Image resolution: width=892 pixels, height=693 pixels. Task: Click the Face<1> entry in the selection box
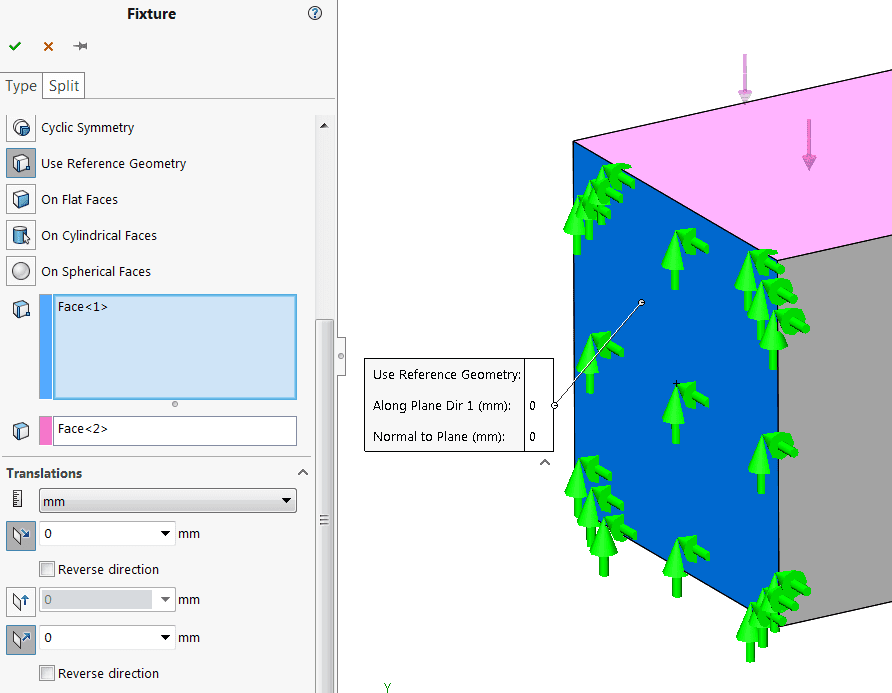tap(82, 307)
